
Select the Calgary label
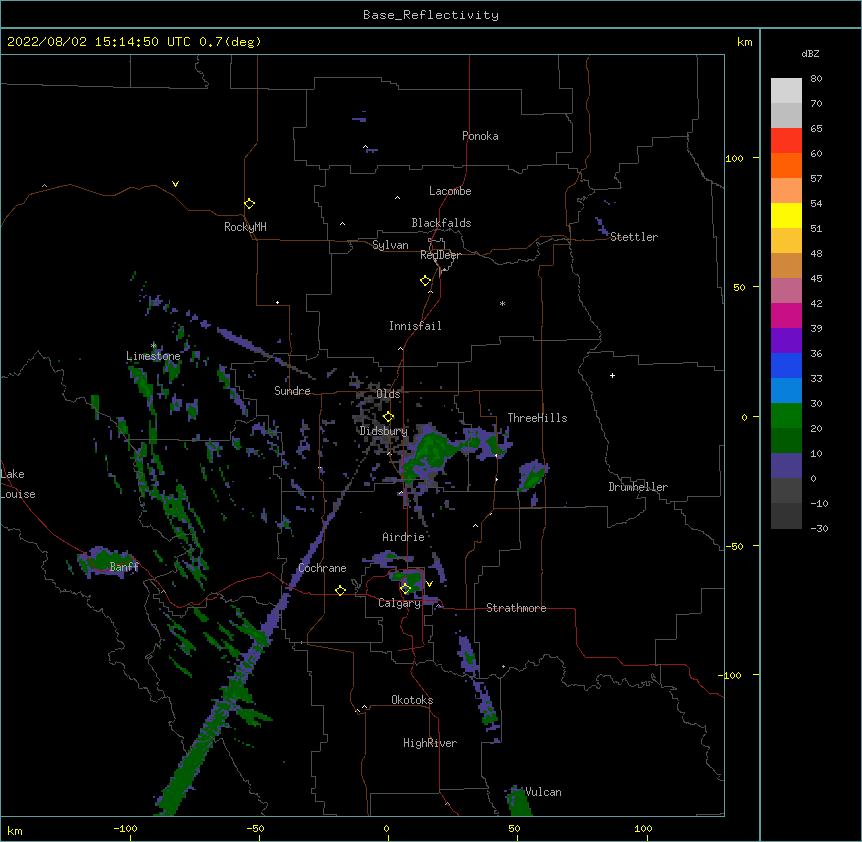pyautogui.click(x=400, y=603)
